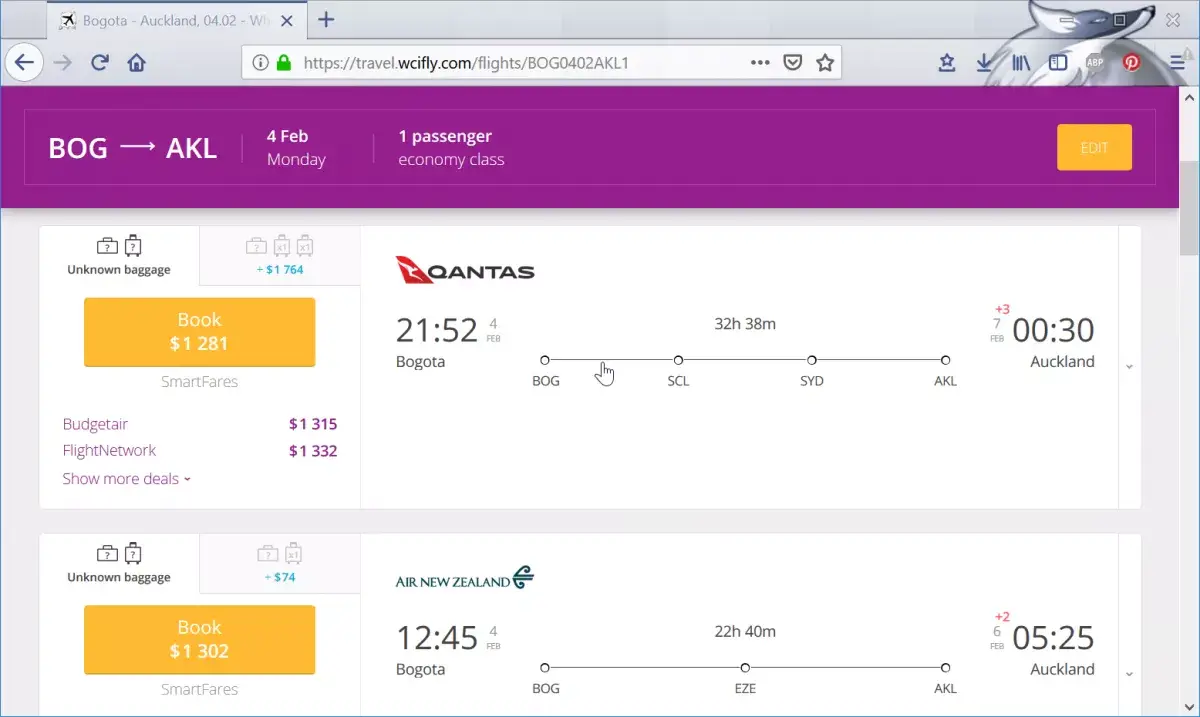Open the bookmarks star toolbar icon
1200x717 pixels.
[x=947, y=63]
